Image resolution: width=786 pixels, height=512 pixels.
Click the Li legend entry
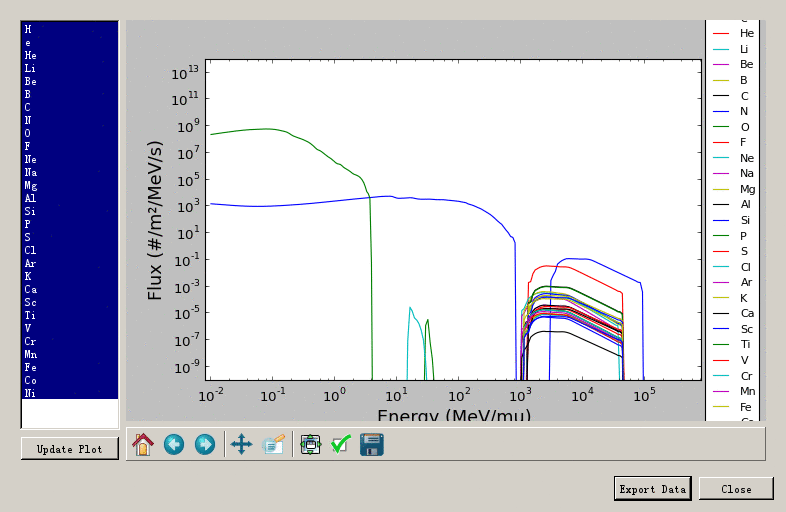(x=731, y=49)
